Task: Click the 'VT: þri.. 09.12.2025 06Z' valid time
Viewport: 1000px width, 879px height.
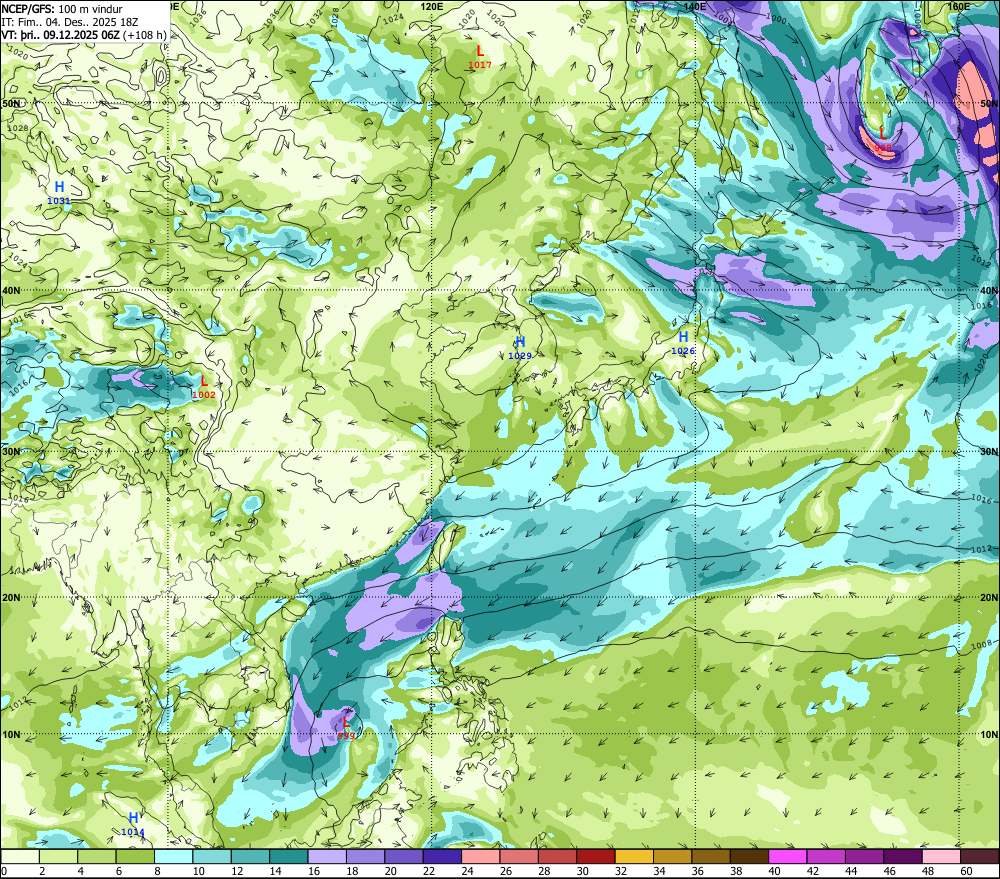Action: [60, 34]
